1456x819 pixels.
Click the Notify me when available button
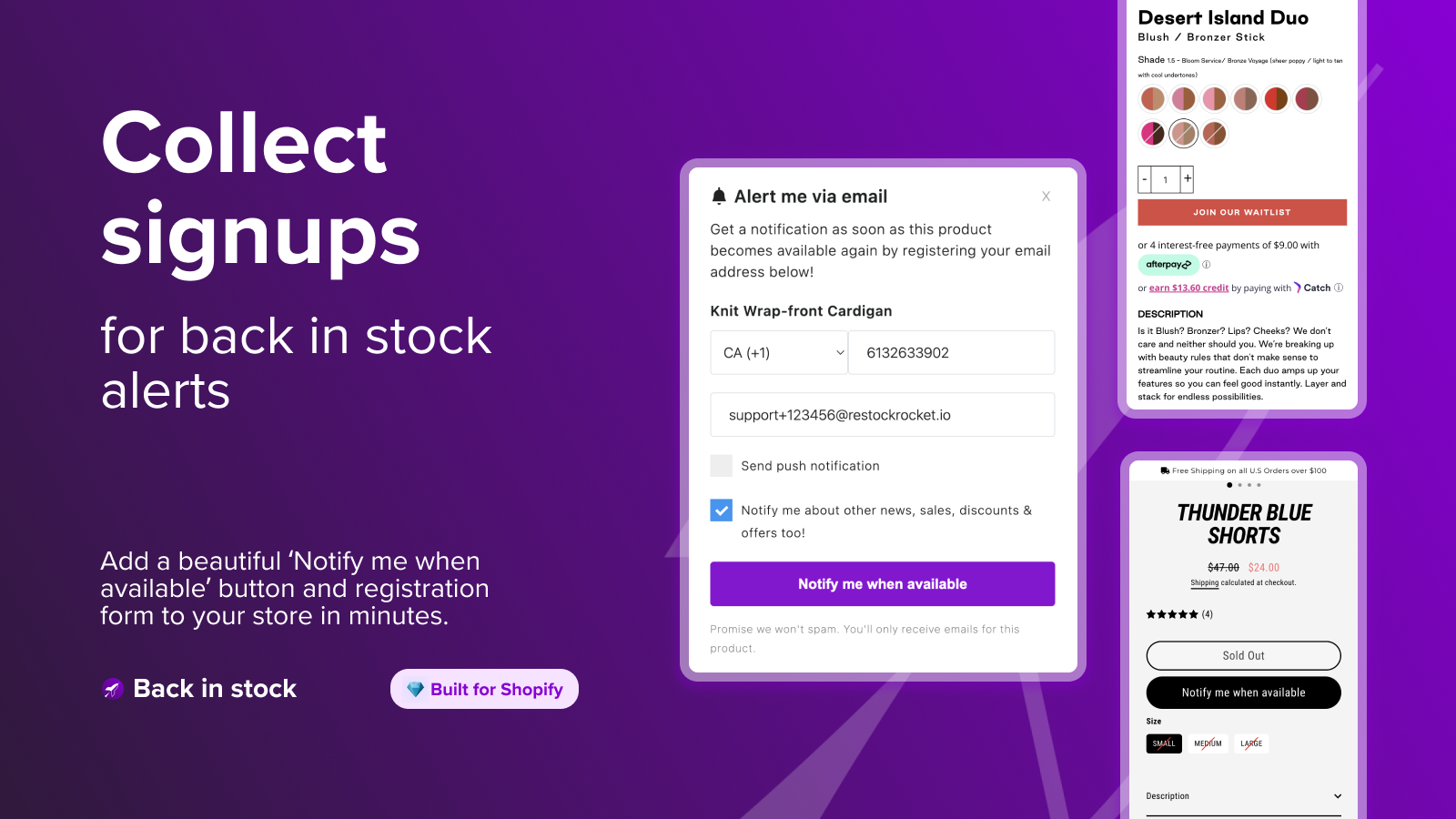[x=882, y=583]
